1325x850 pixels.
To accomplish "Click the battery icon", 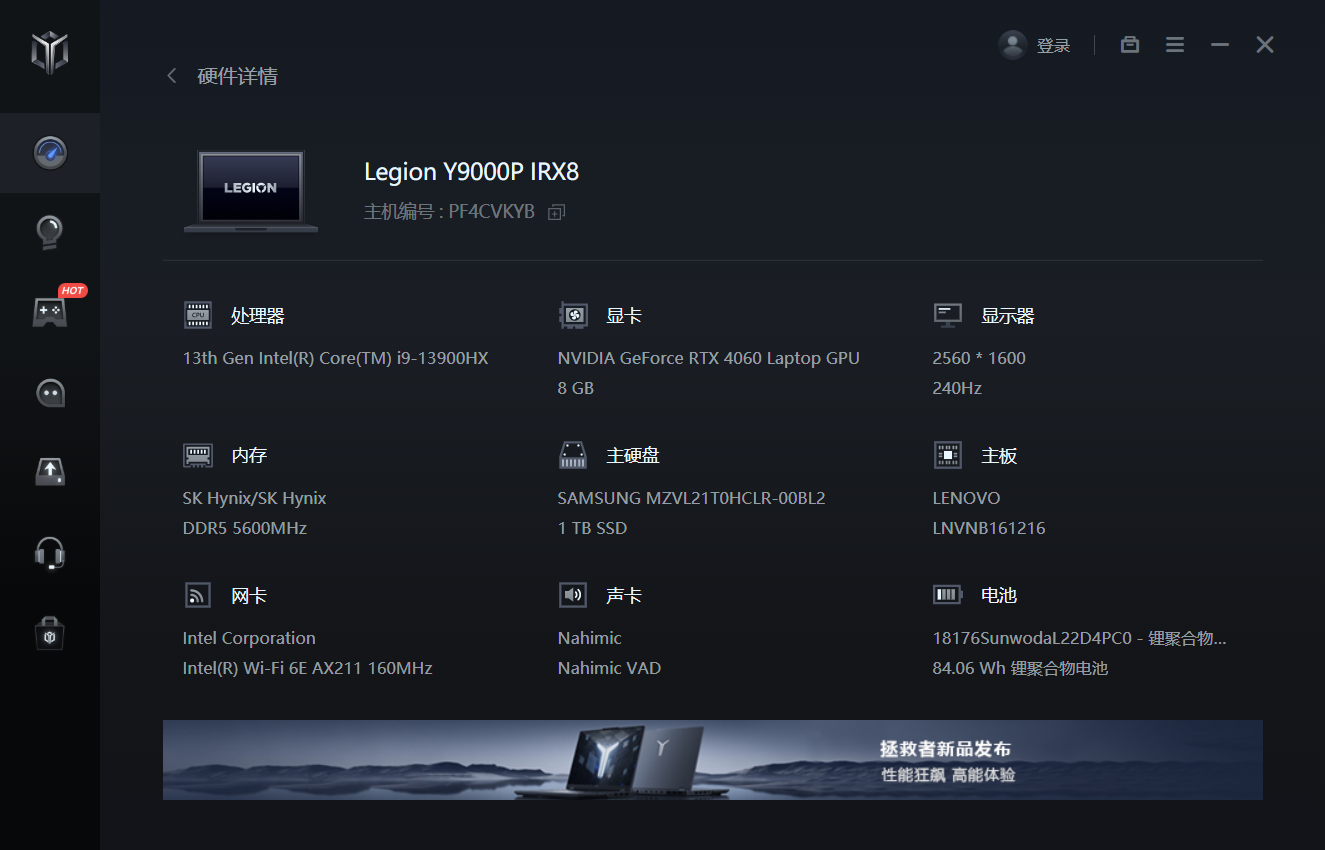I will 947,595.
